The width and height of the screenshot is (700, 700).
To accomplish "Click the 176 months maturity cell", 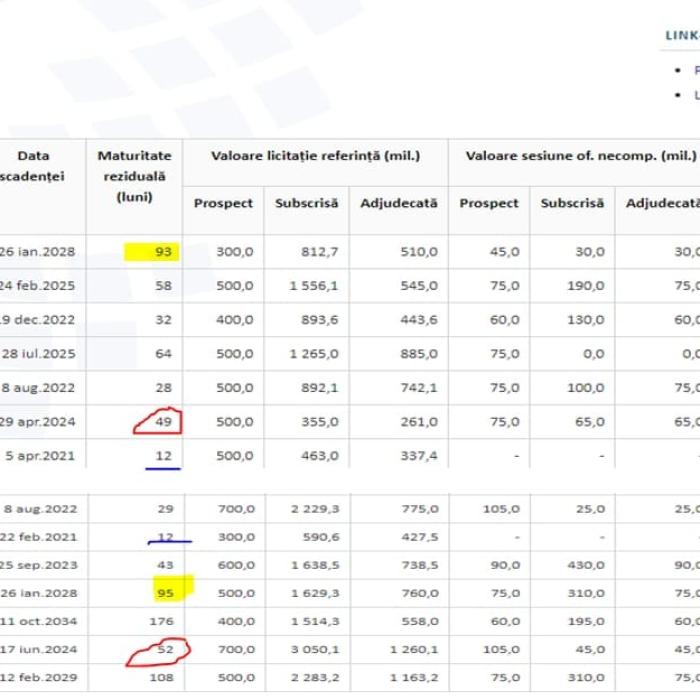I will coord(161,621).
